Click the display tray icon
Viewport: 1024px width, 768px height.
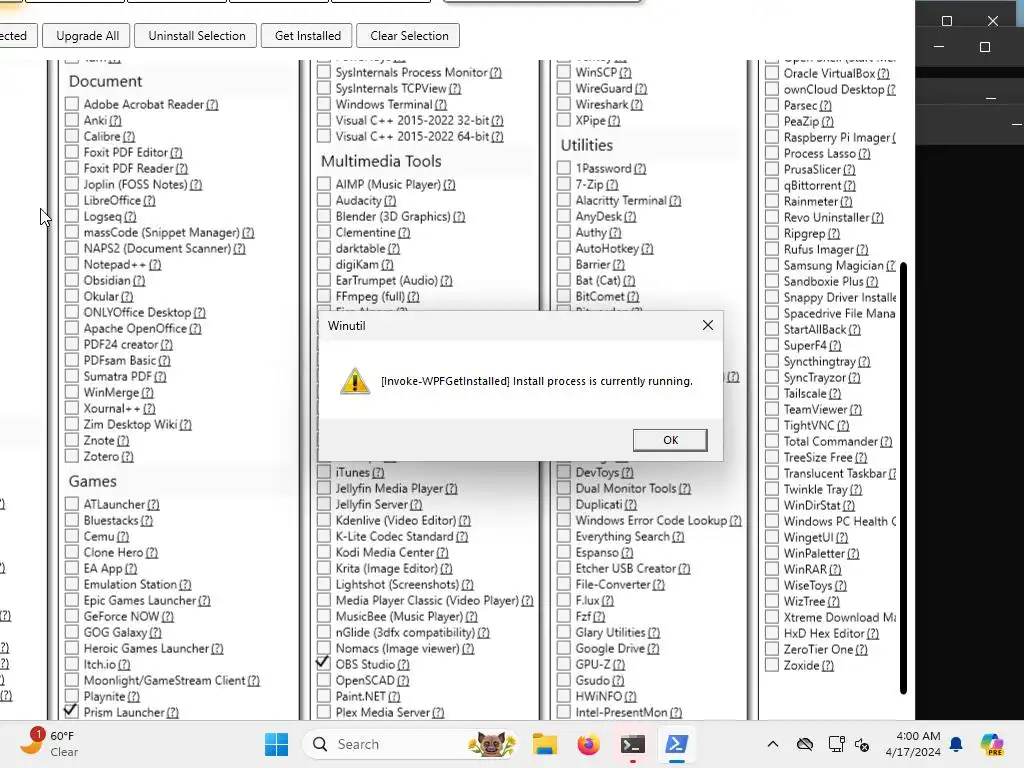(836, 744)
